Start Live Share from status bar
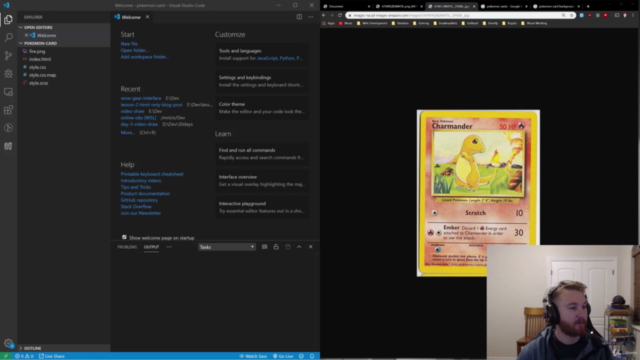The image size is (640, 360). pyautogui.click(x=52, y=356)
